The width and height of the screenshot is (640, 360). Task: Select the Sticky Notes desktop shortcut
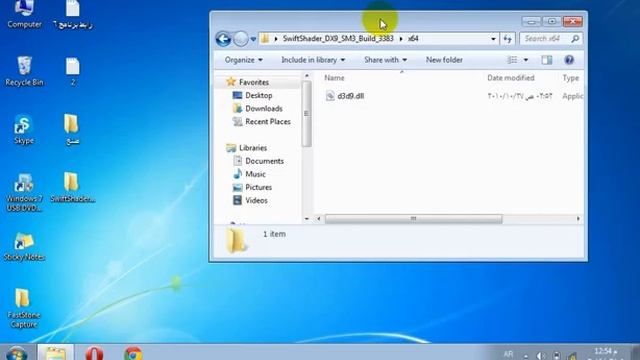click(x=24, y=247)
